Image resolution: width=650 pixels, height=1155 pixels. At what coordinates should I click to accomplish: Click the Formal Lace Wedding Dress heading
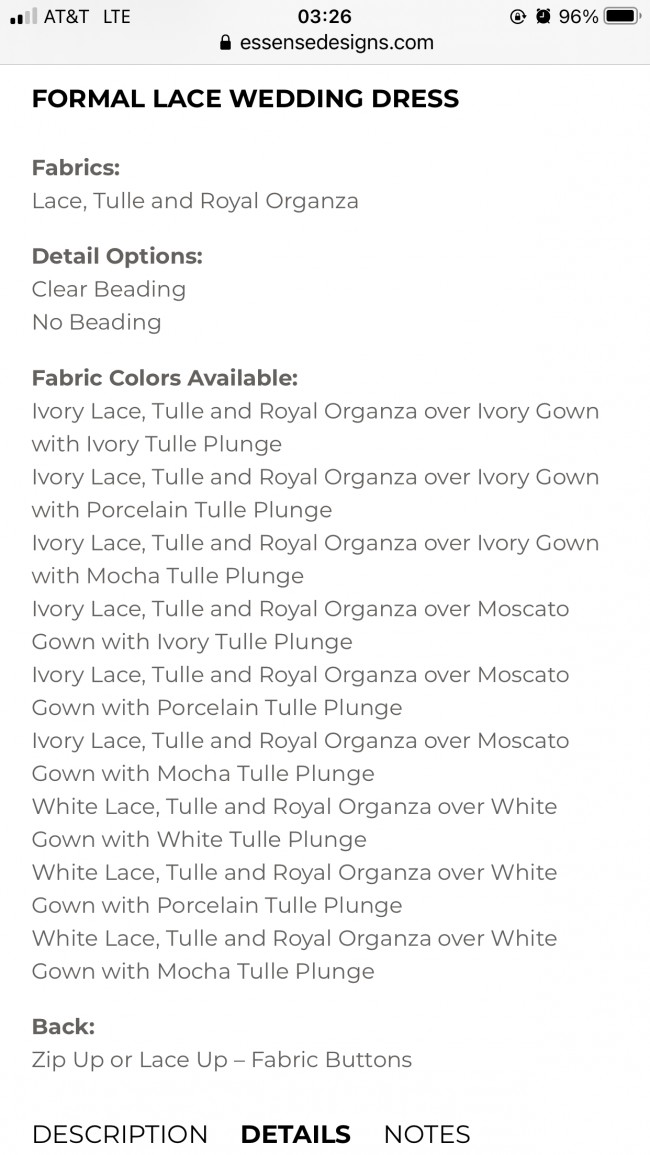[x=245, y=99]
